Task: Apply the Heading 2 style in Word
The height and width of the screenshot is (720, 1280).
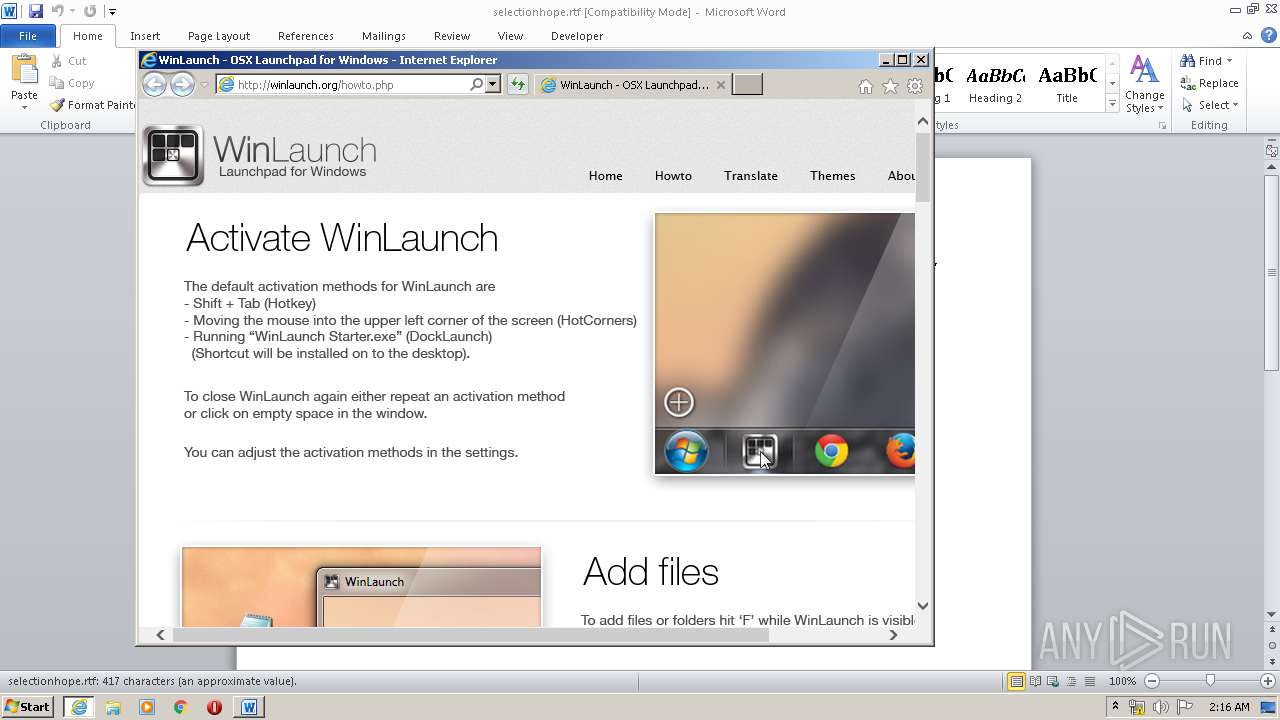Action: [995, 84]
